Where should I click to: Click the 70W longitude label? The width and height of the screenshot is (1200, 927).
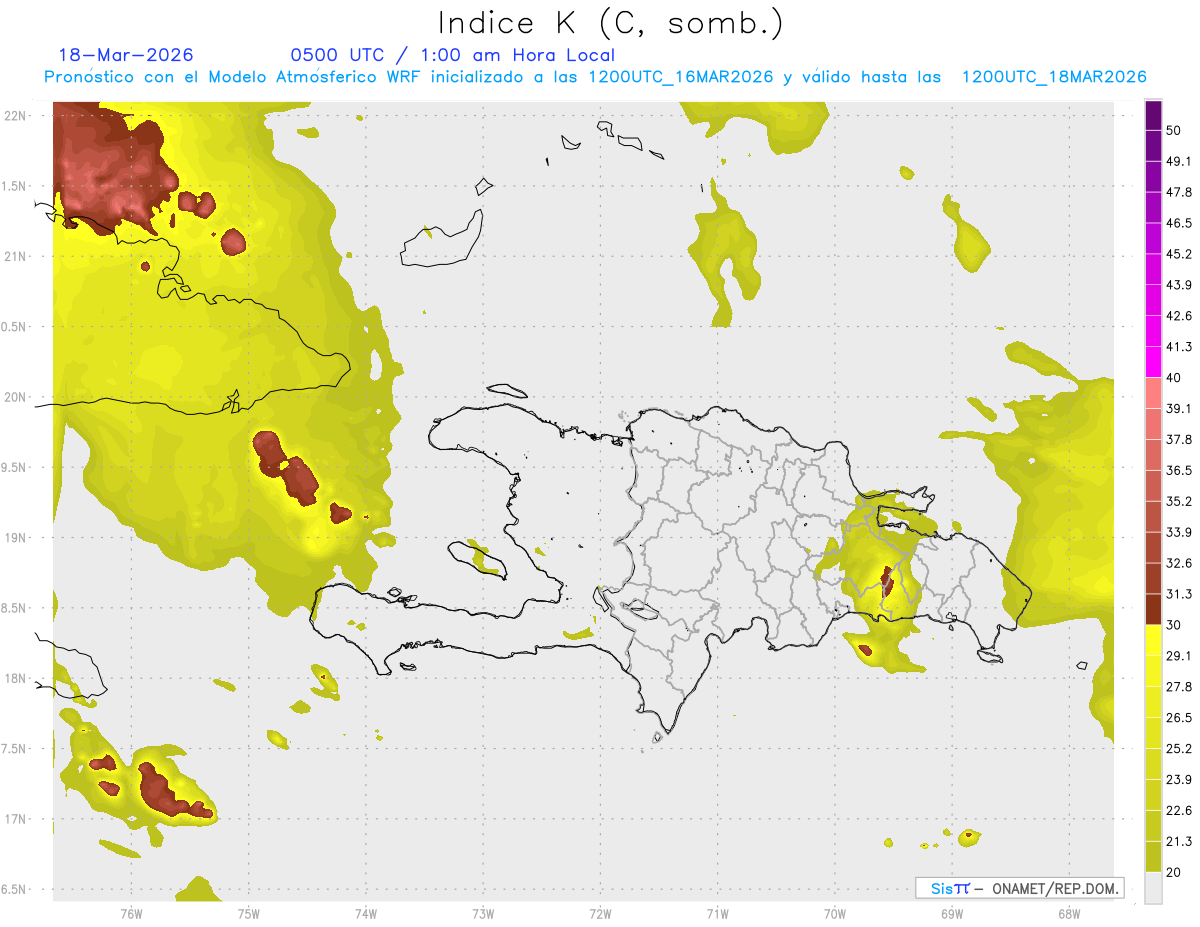pos(835,913)
